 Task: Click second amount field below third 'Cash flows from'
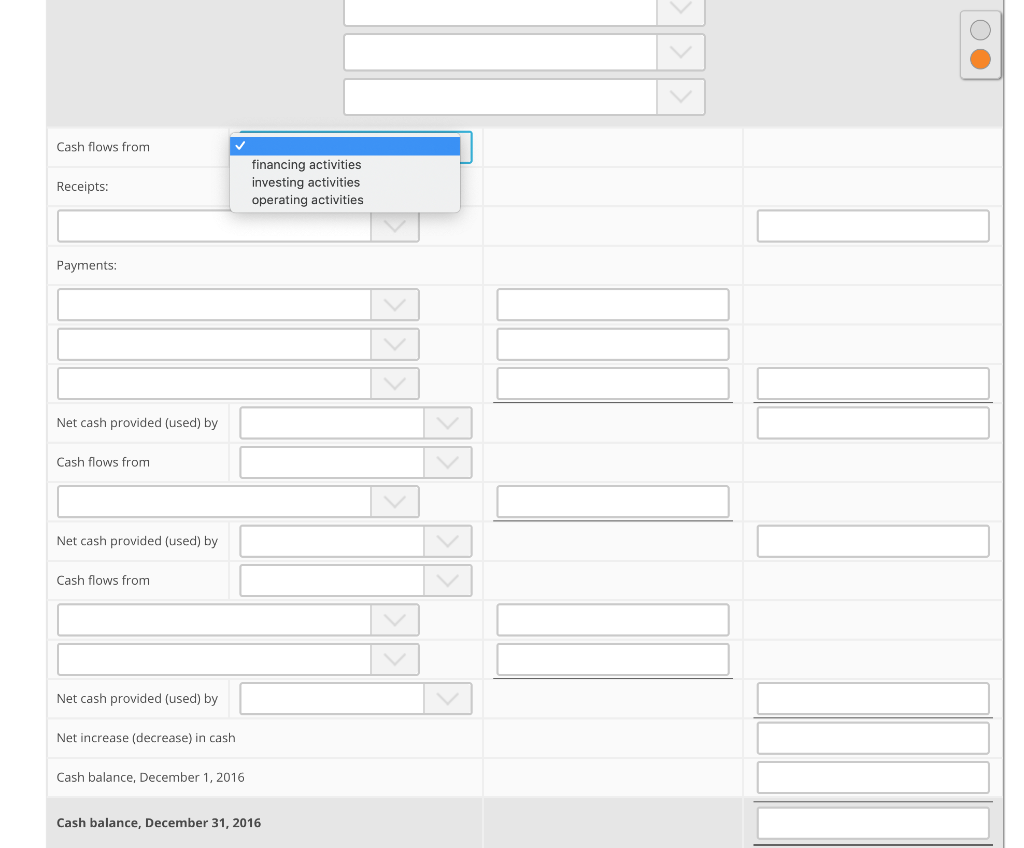pos(613,660)
